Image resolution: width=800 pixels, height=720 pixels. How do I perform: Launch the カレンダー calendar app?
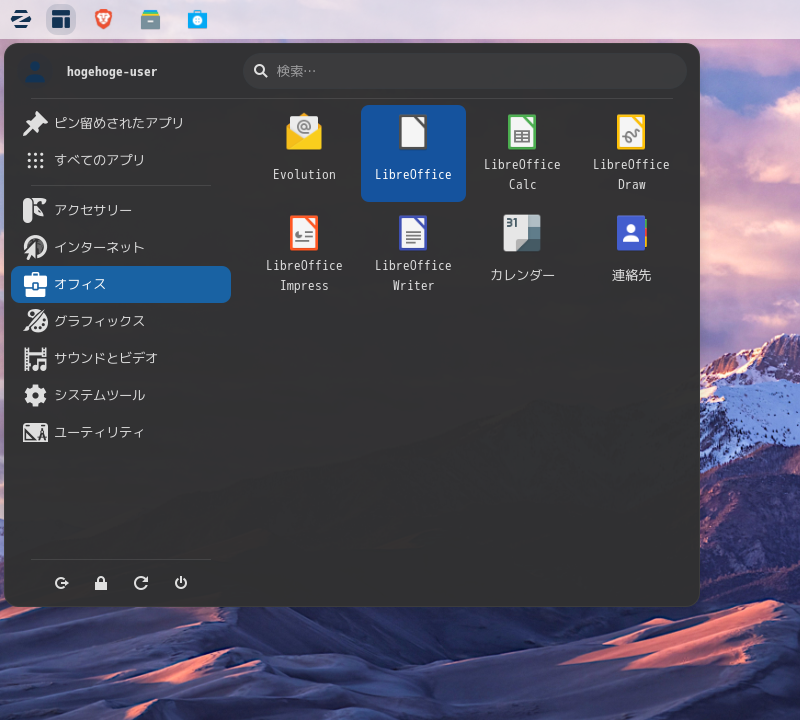522,254
